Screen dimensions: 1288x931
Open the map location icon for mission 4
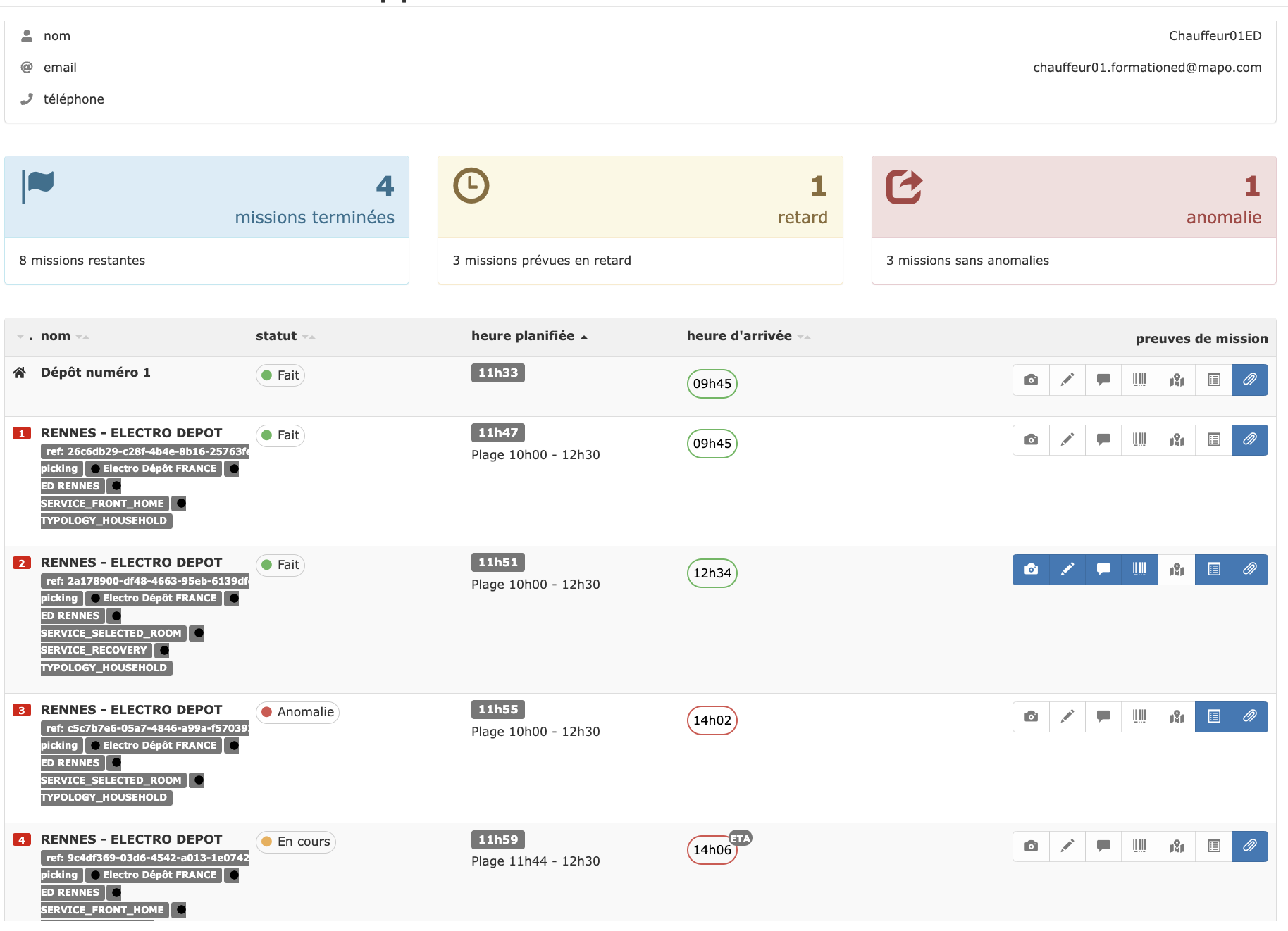(x=1177, y=846)
